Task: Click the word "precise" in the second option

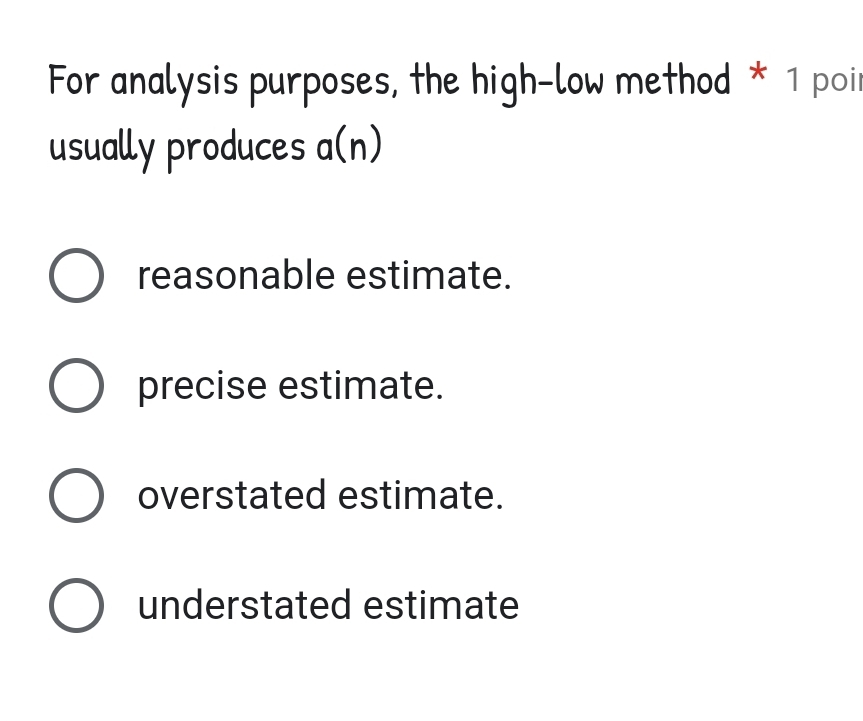Action: click(203, 386)
